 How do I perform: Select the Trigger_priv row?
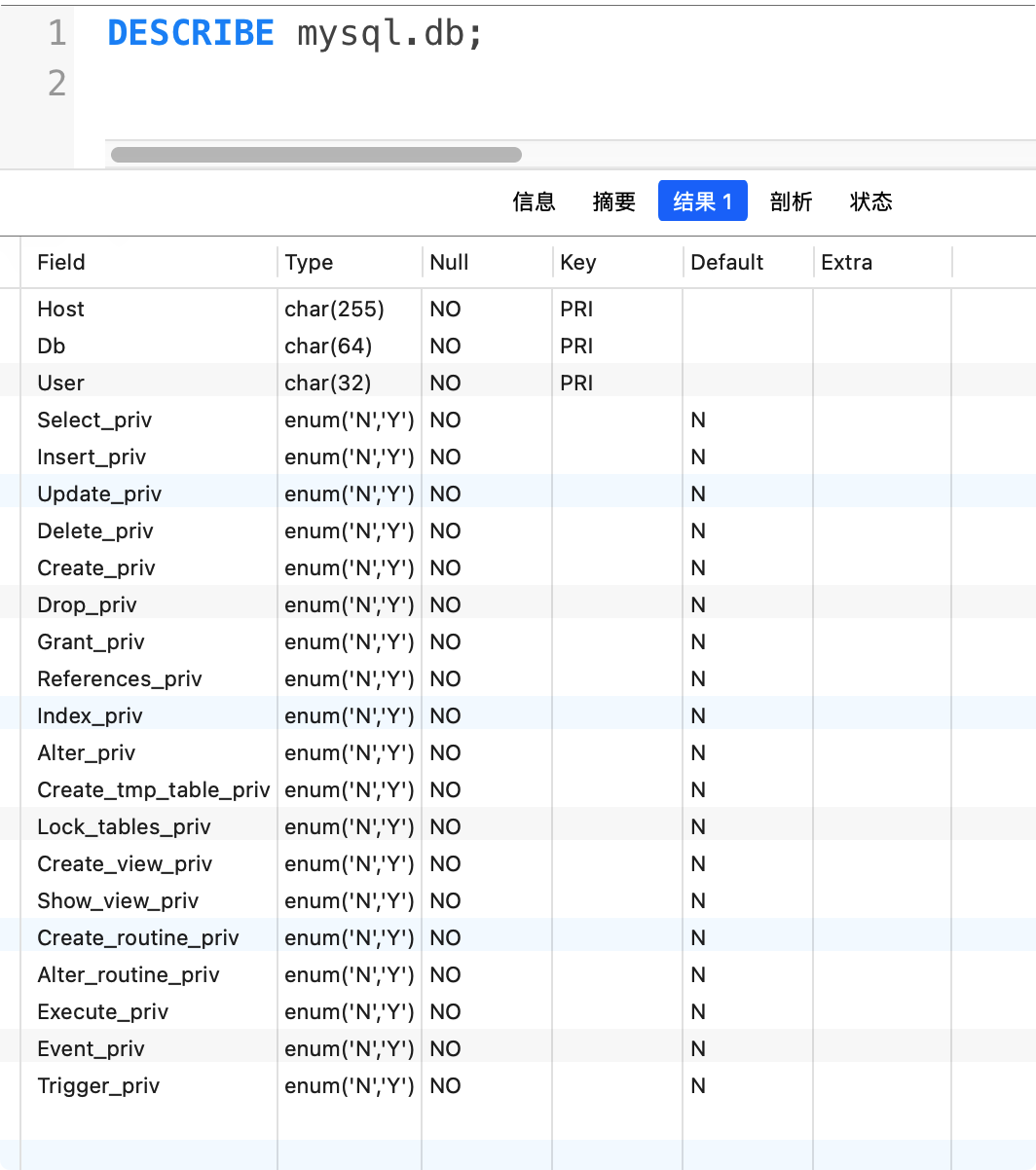(98, 1085)
